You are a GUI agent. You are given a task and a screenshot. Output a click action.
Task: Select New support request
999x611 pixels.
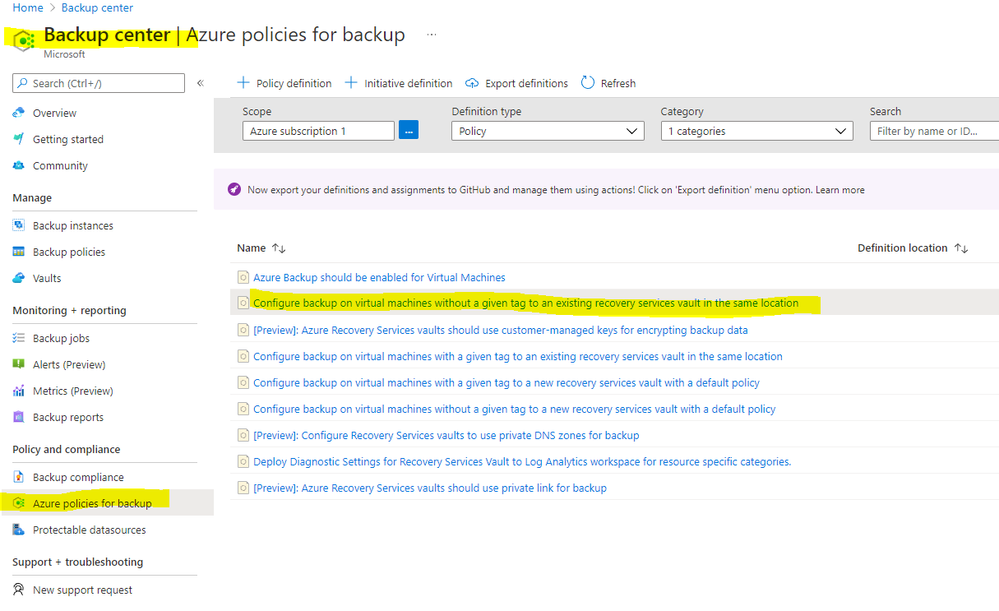point(82,590)
